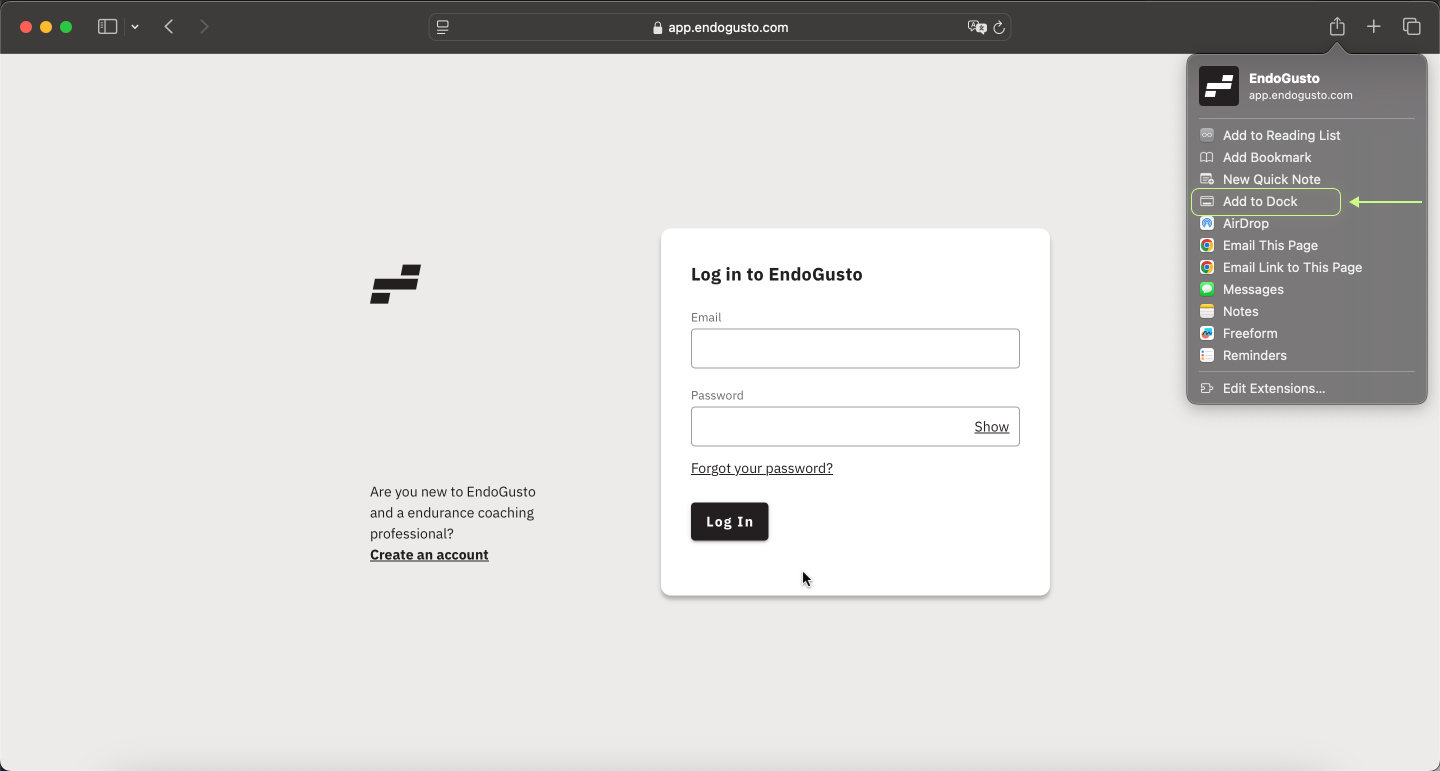Open the page menu icon in address bar
This screenshot has width=1440, height=771.
coord(443,27)
